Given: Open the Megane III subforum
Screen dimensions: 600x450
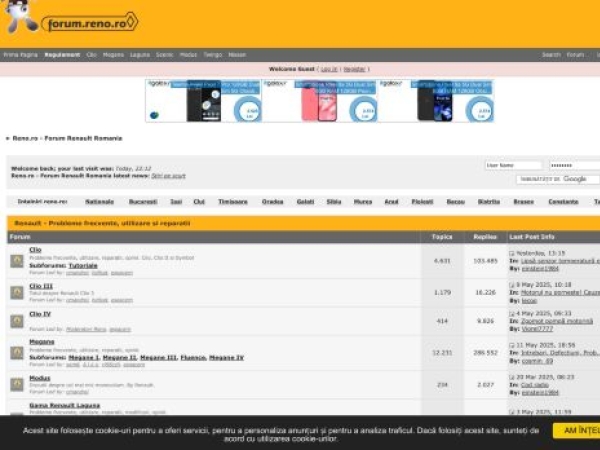Looking at the screenshot, I should pyautogui.click(x=159, y=358).
